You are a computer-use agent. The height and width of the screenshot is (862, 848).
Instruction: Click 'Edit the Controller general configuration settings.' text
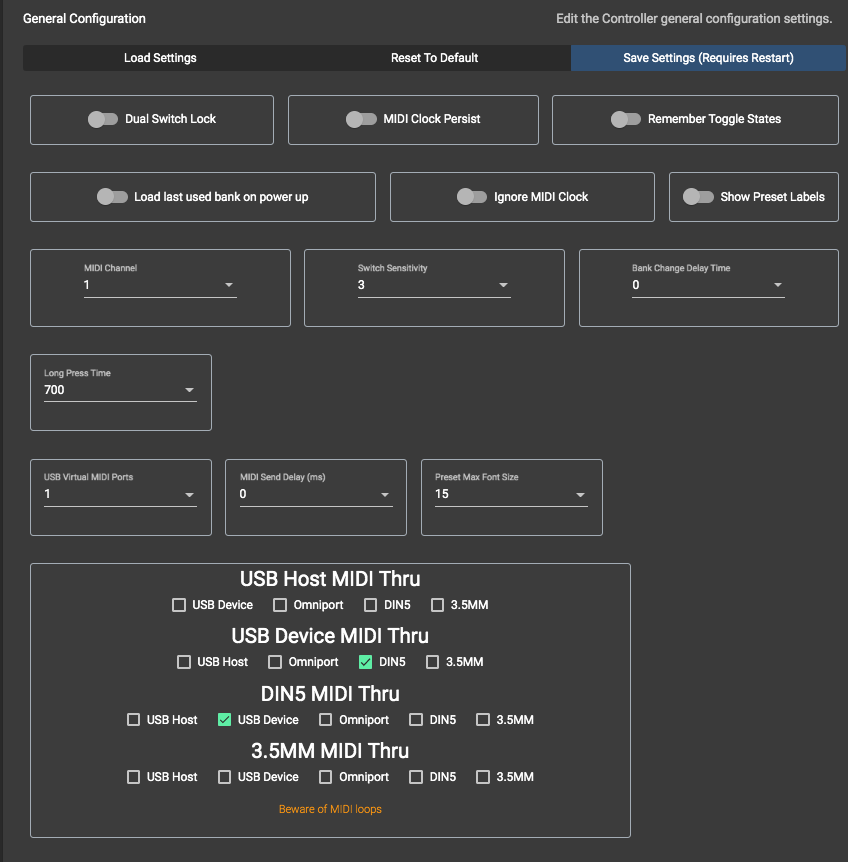[x=694, y=19]
